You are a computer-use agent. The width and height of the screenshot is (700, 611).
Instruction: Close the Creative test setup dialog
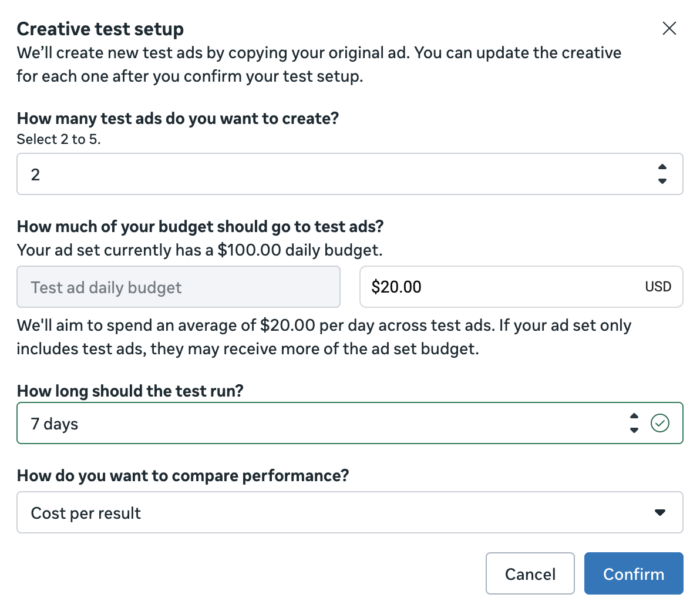[669, 28]
